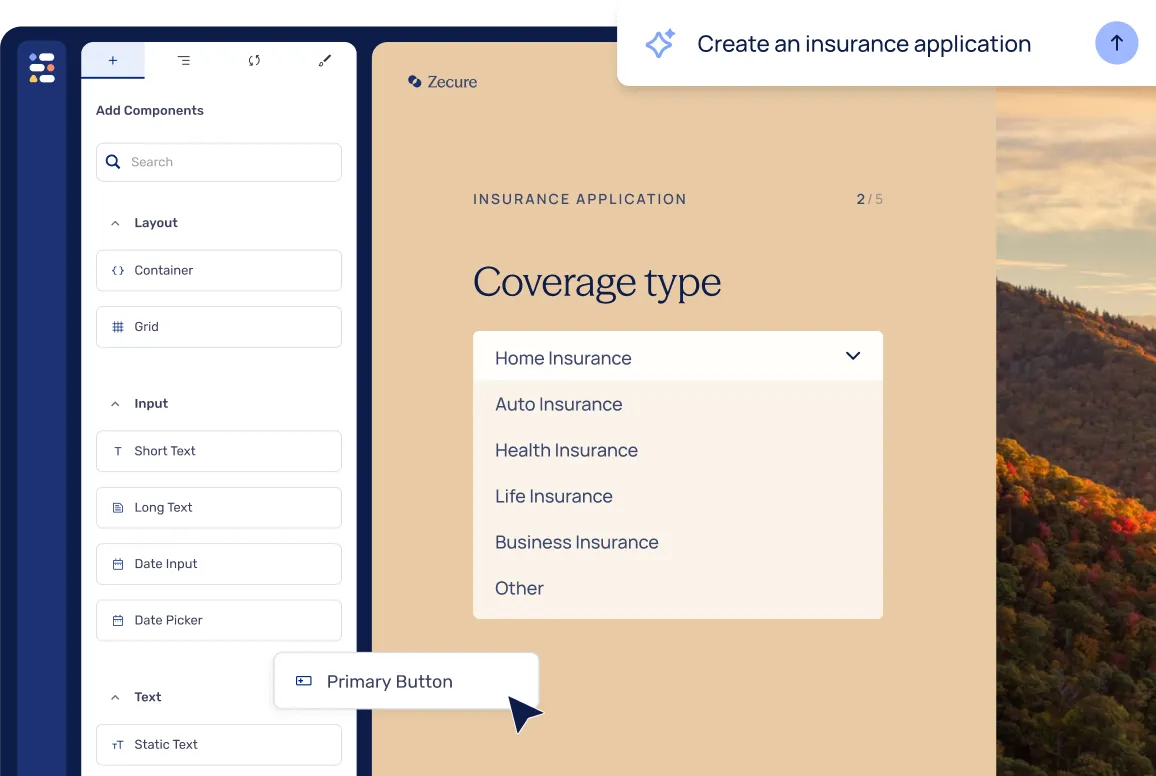The height and width of the screenshot is (776, 1156).
Task: Switch to the outline structure tab
Action: 184,60
